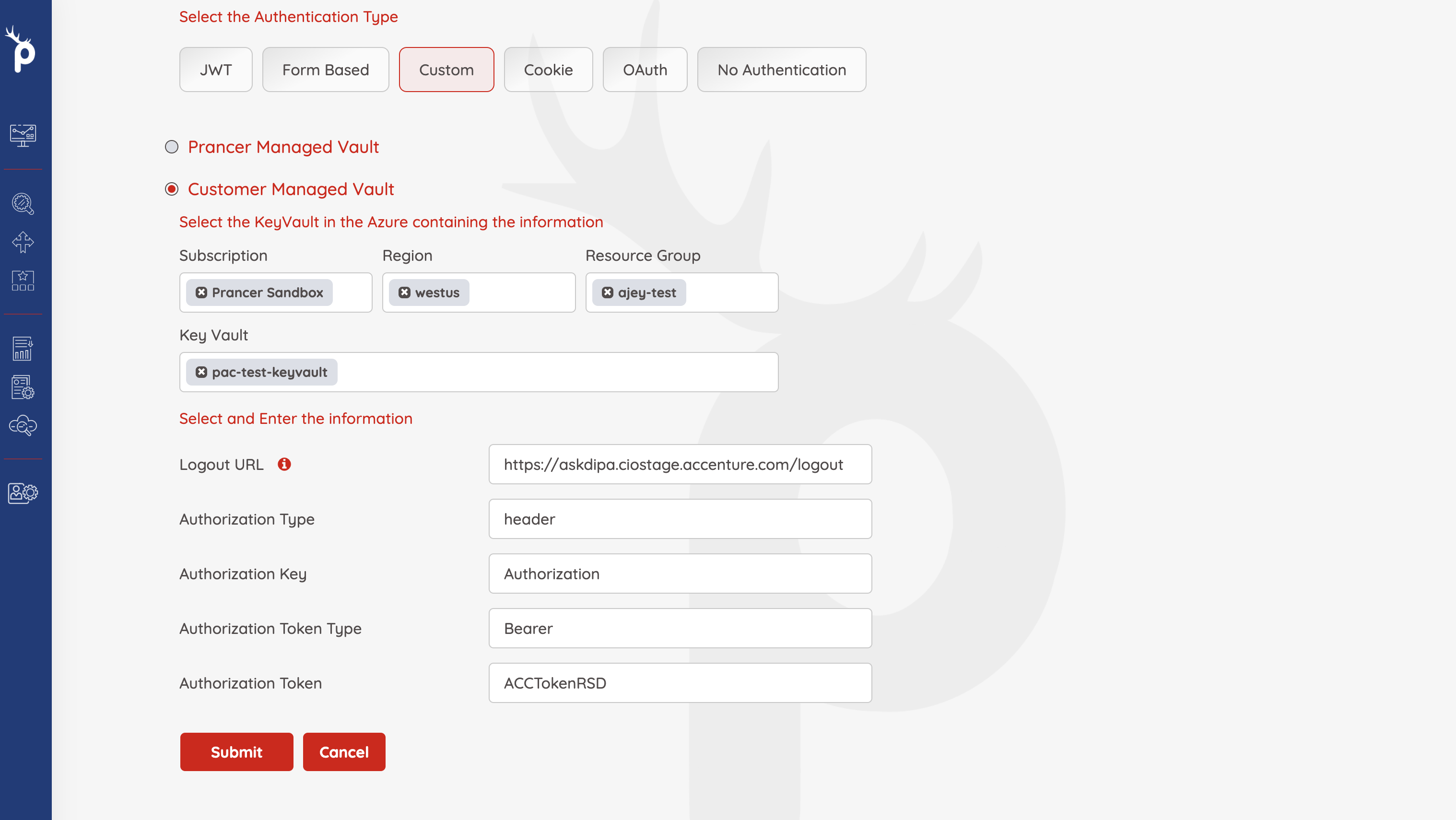
Task: Click the Cancel button
Action: 344,752
